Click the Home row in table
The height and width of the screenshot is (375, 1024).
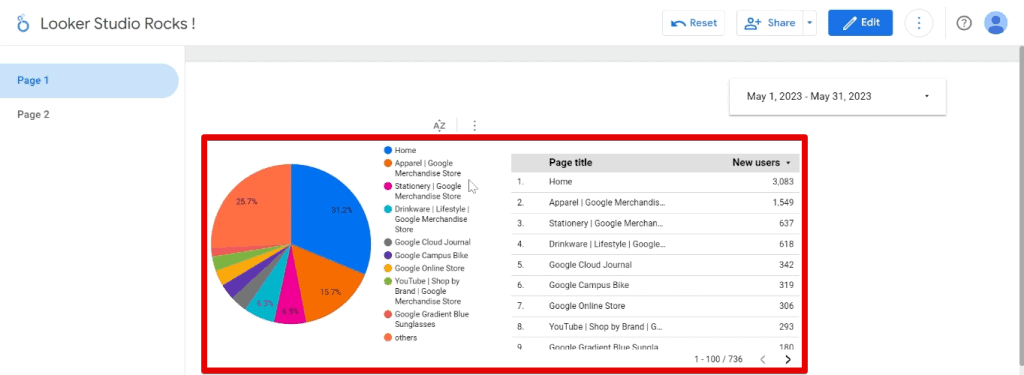pos(655,182)
